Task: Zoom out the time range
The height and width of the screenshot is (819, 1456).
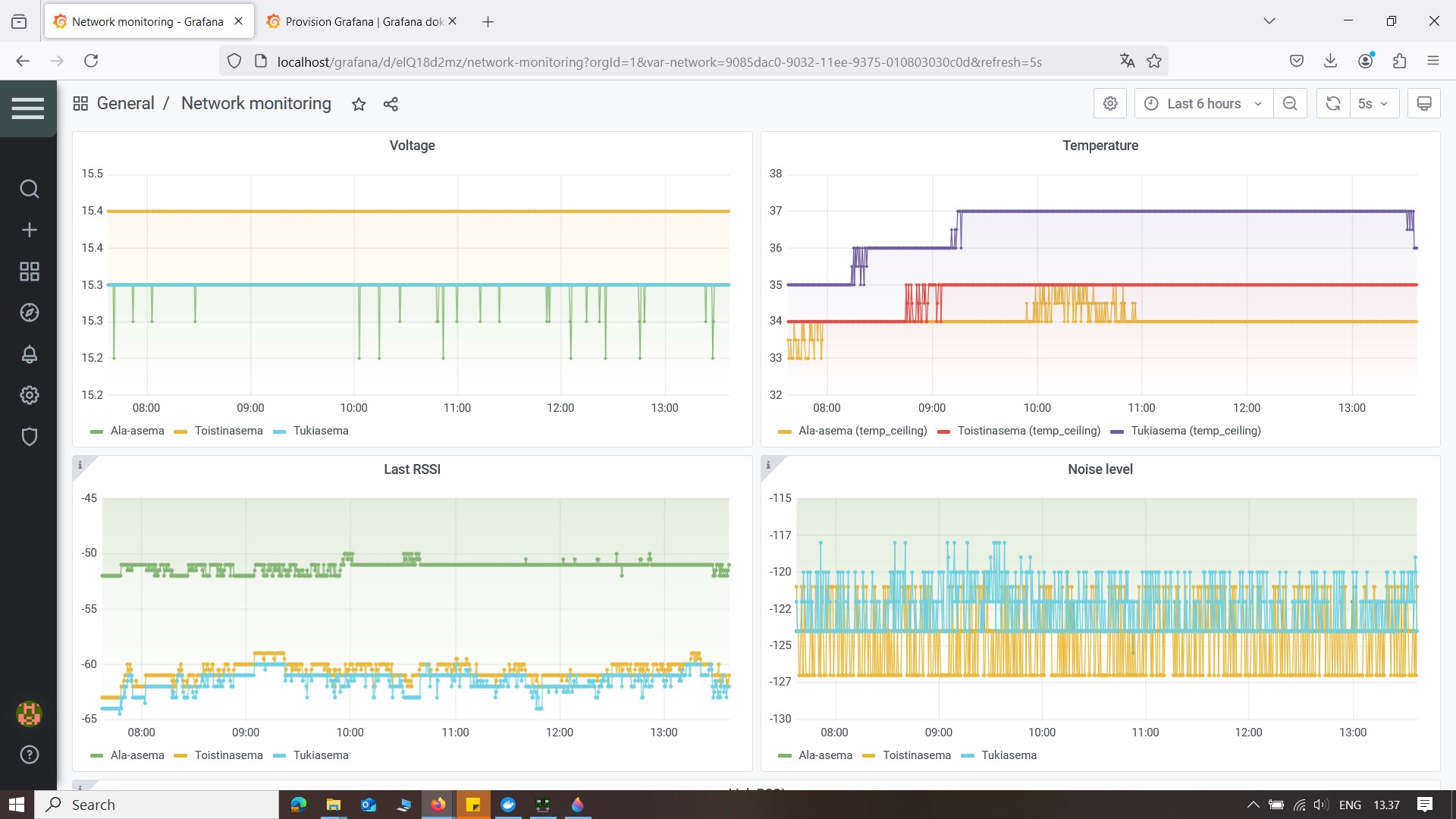Action: point(1290,103)
